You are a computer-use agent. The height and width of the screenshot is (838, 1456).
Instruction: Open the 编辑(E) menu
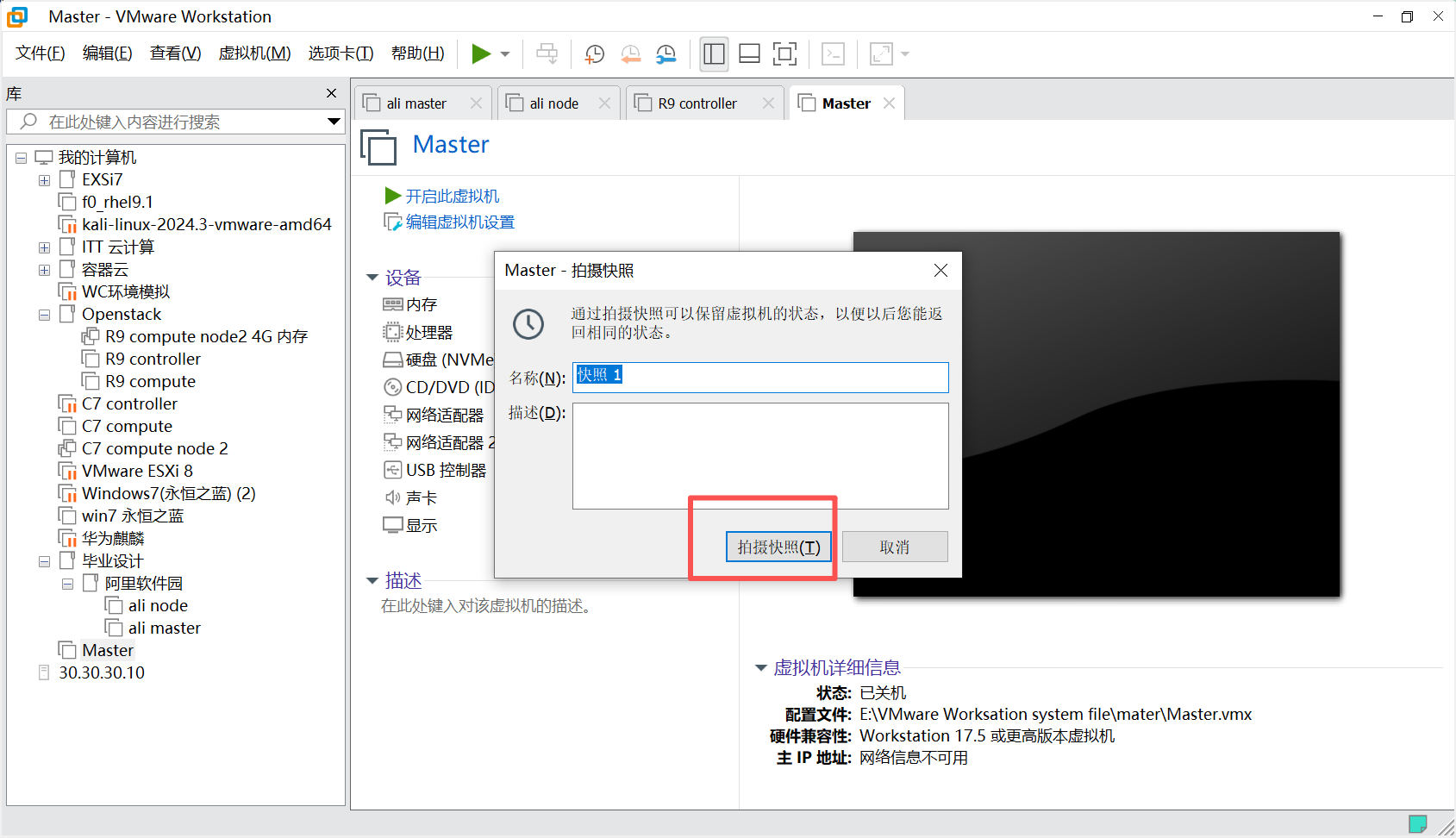[108, 53]
